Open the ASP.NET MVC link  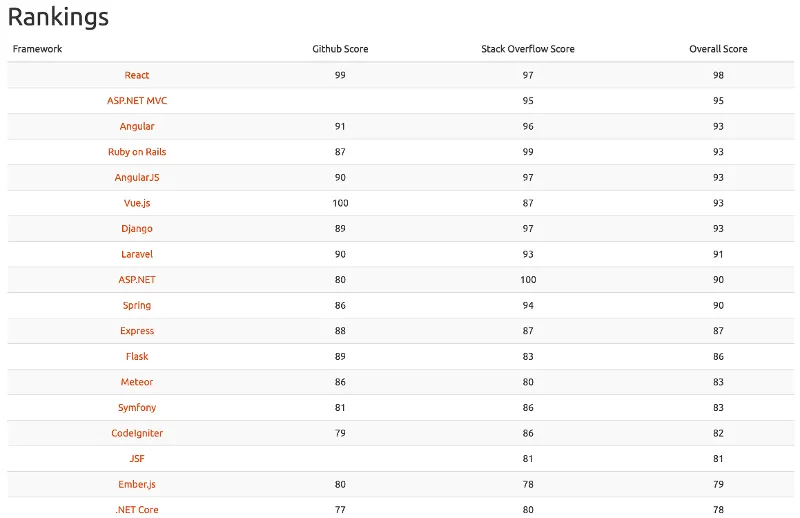(x=137, y=101)
